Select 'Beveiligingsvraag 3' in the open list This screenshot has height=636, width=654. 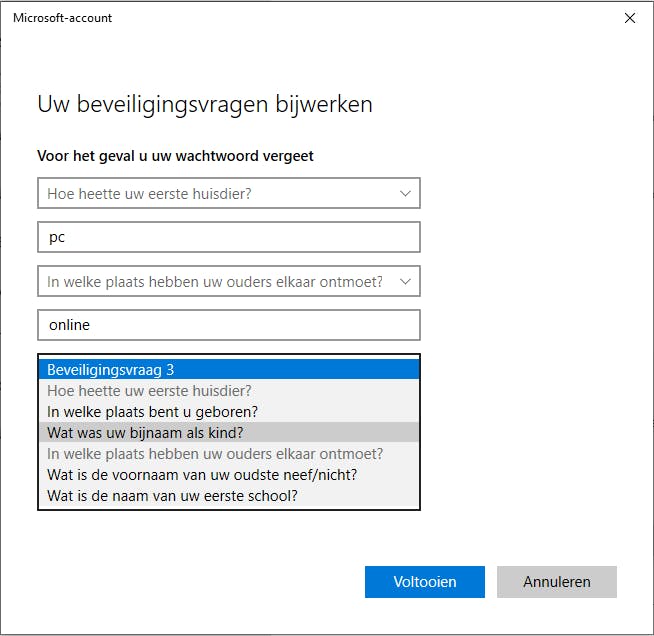point(228,370)
